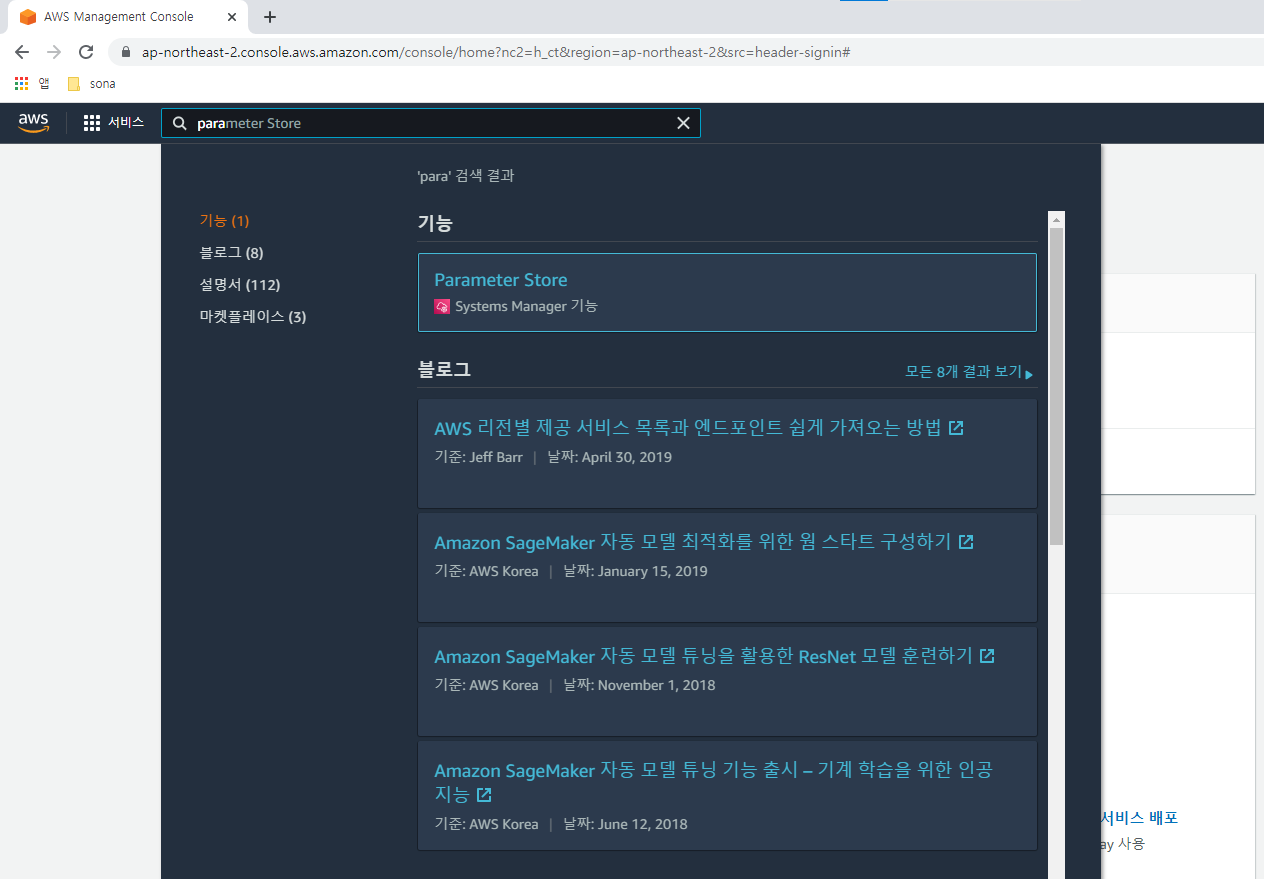Filter results by 마켓플레이스 (3)
The height and width of the screenshot is (879, 1264).
point(253,317)
